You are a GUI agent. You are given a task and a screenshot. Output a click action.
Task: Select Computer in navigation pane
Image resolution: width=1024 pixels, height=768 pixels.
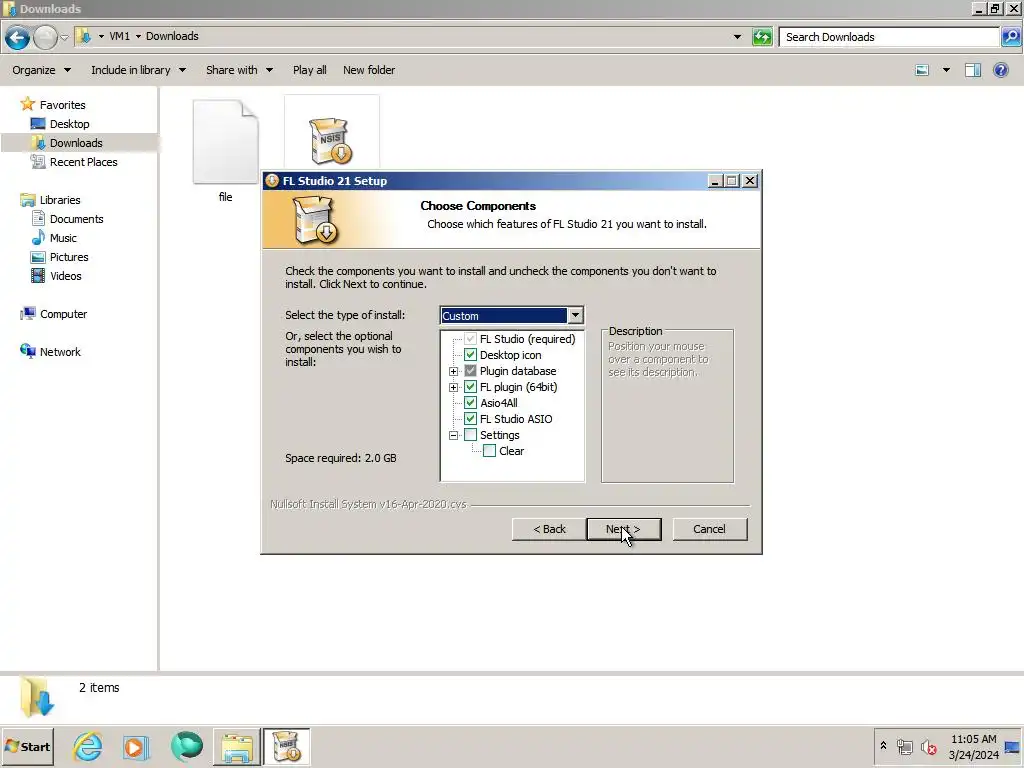(x=63, y=313)
